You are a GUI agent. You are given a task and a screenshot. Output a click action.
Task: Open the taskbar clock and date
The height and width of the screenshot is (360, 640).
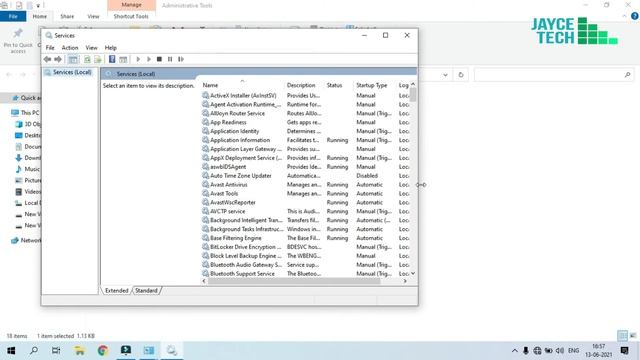coord(599,351)
